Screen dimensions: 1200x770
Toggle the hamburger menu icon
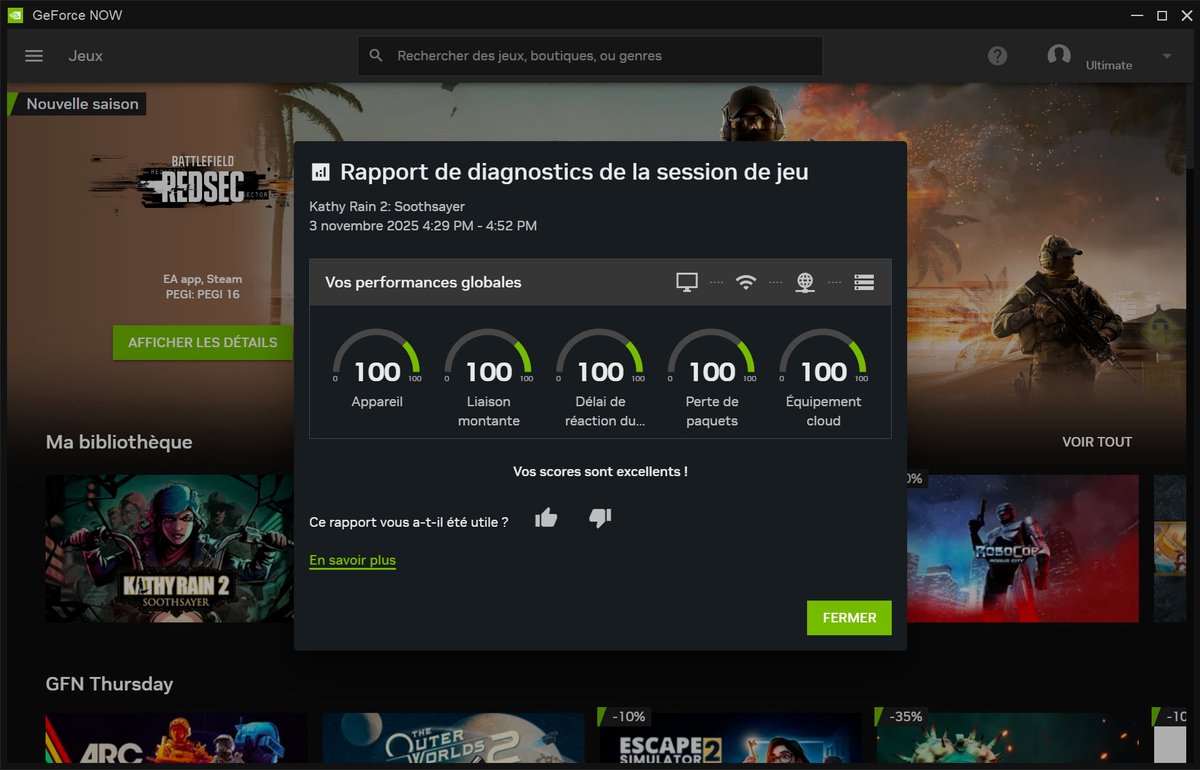click(x=33, y=56)
